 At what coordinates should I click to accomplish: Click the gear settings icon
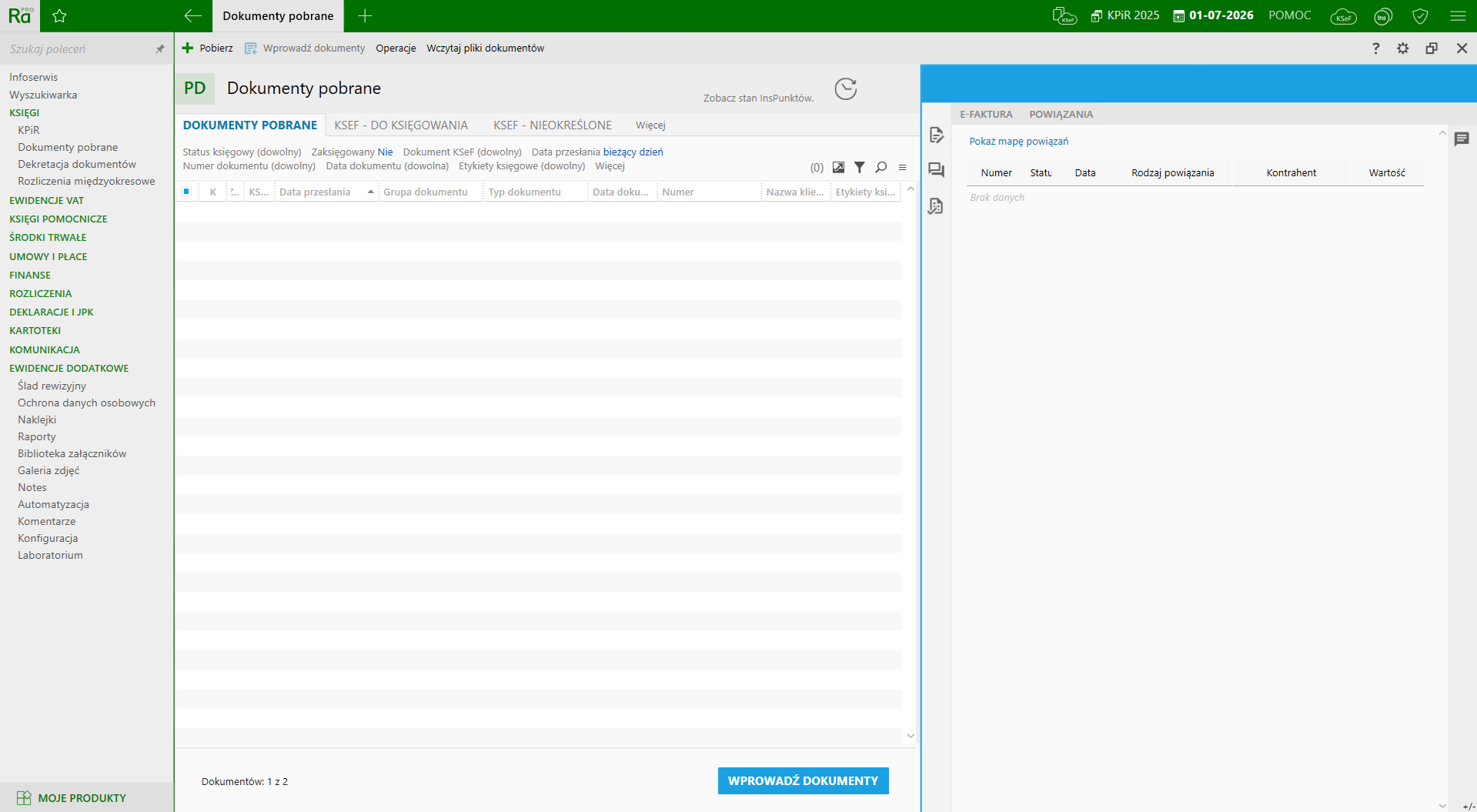click(x=1403, y=48)
